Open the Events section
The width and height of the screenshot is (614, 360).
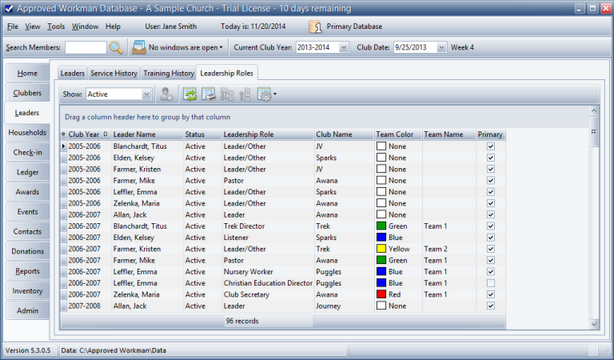click(27, 212)
